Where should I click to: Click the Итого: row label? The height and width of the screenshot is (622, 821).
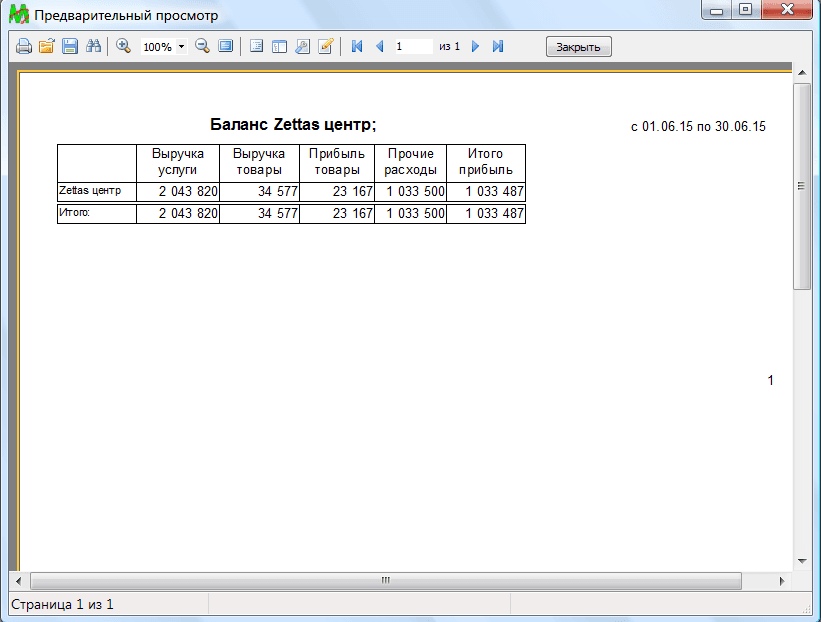tap(74, 213)
